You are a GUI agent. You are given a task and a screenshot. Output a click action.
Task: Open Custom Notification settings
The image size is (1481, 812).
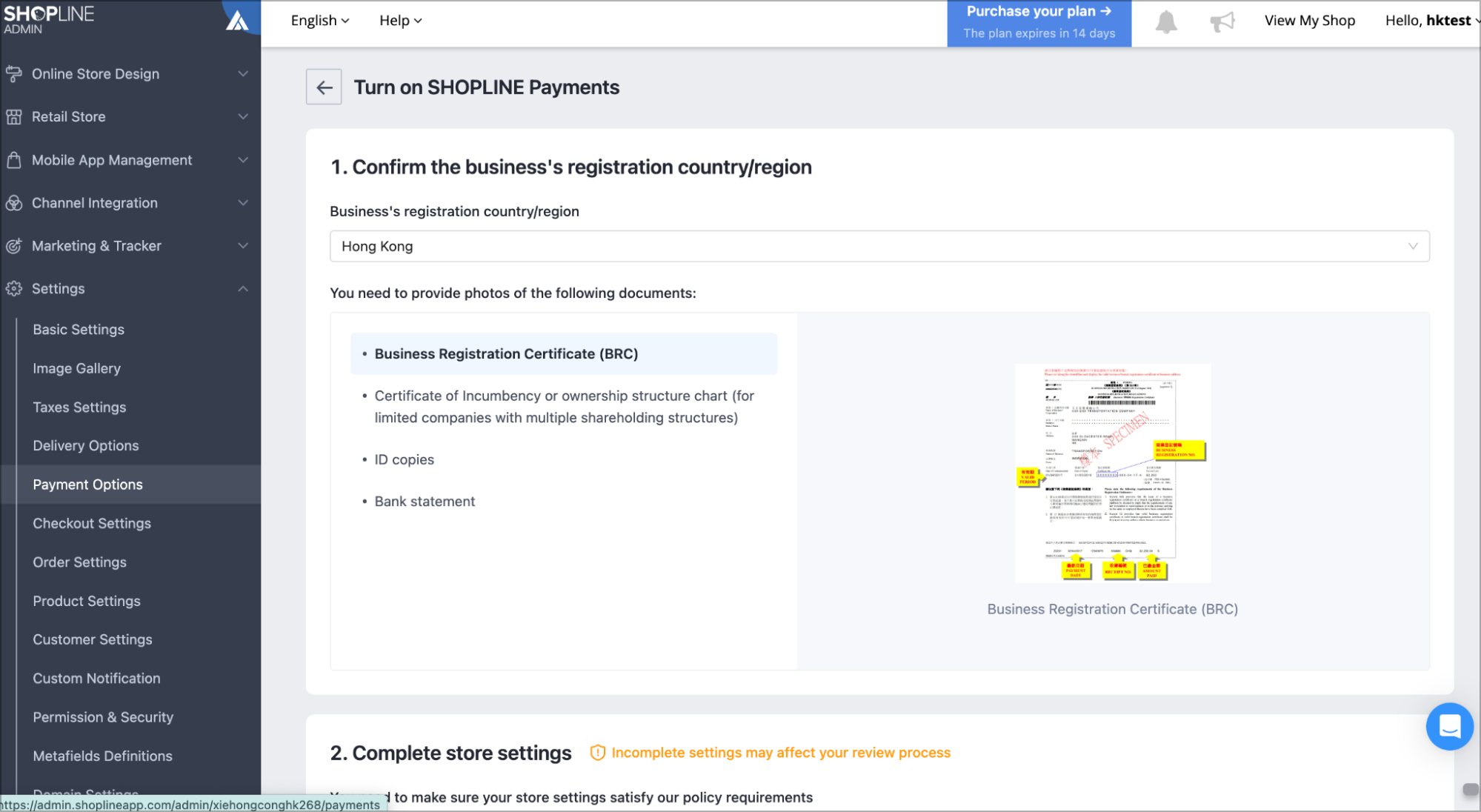click(96, 679)
